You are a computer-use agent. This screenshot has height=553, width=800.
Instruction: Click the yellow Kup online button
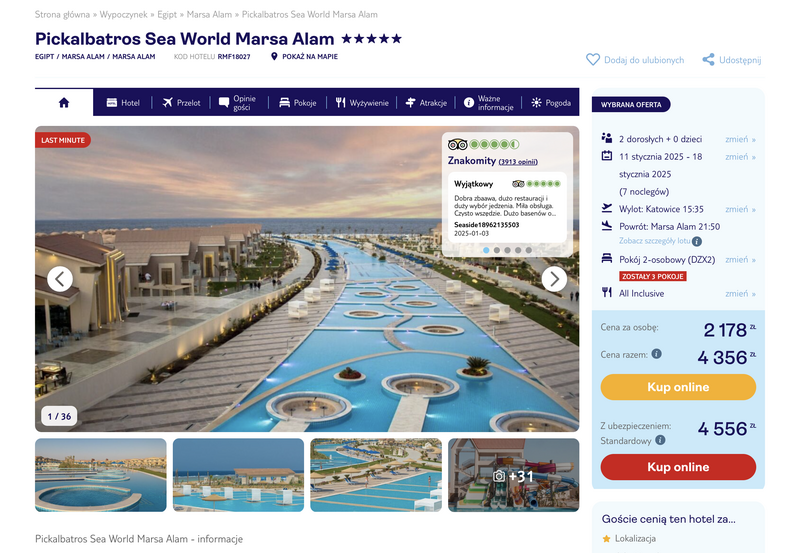(x=678, y=387)
